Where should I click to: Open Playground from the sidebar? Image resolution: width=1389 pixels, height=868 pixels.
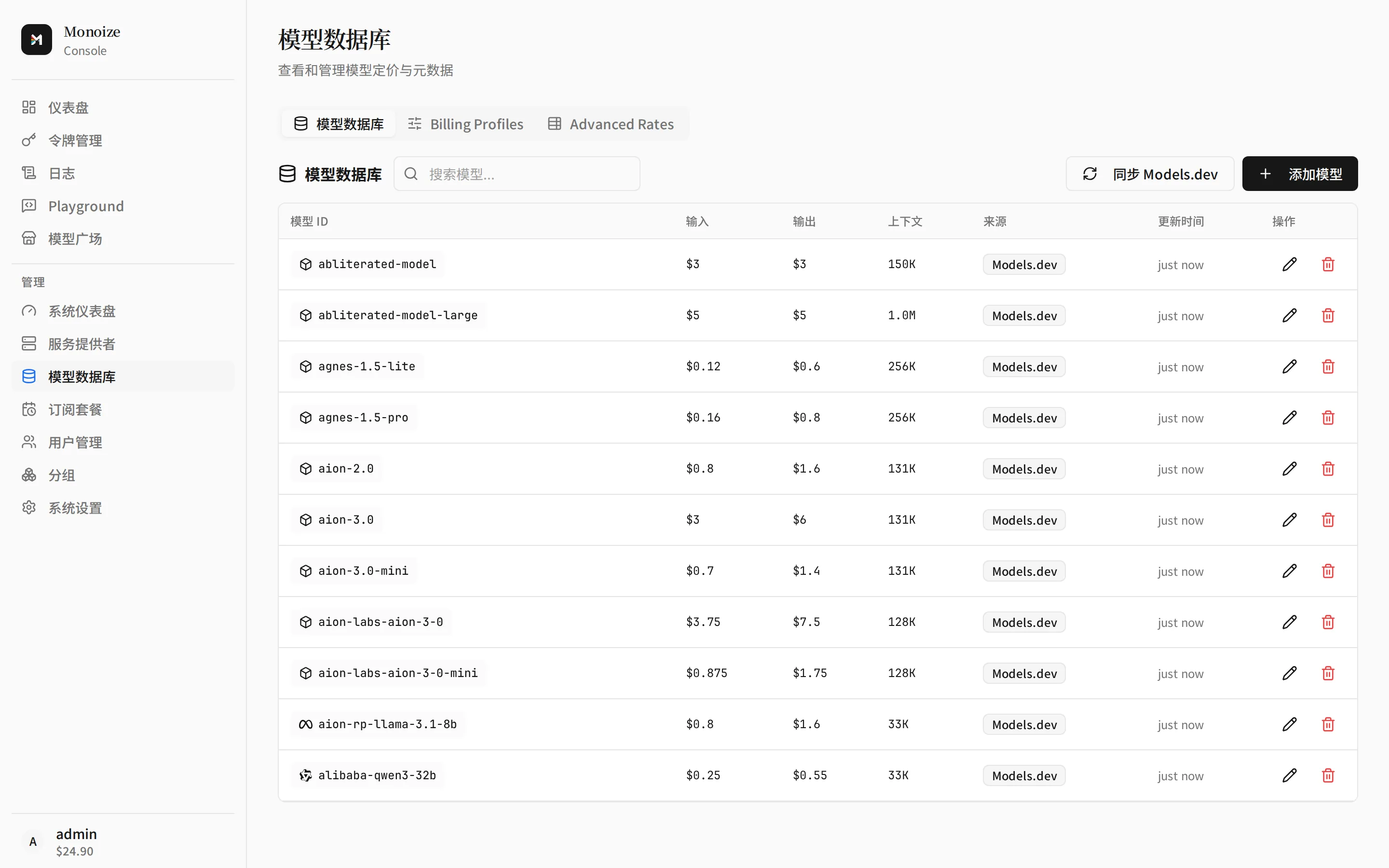[x=123, y=205]
